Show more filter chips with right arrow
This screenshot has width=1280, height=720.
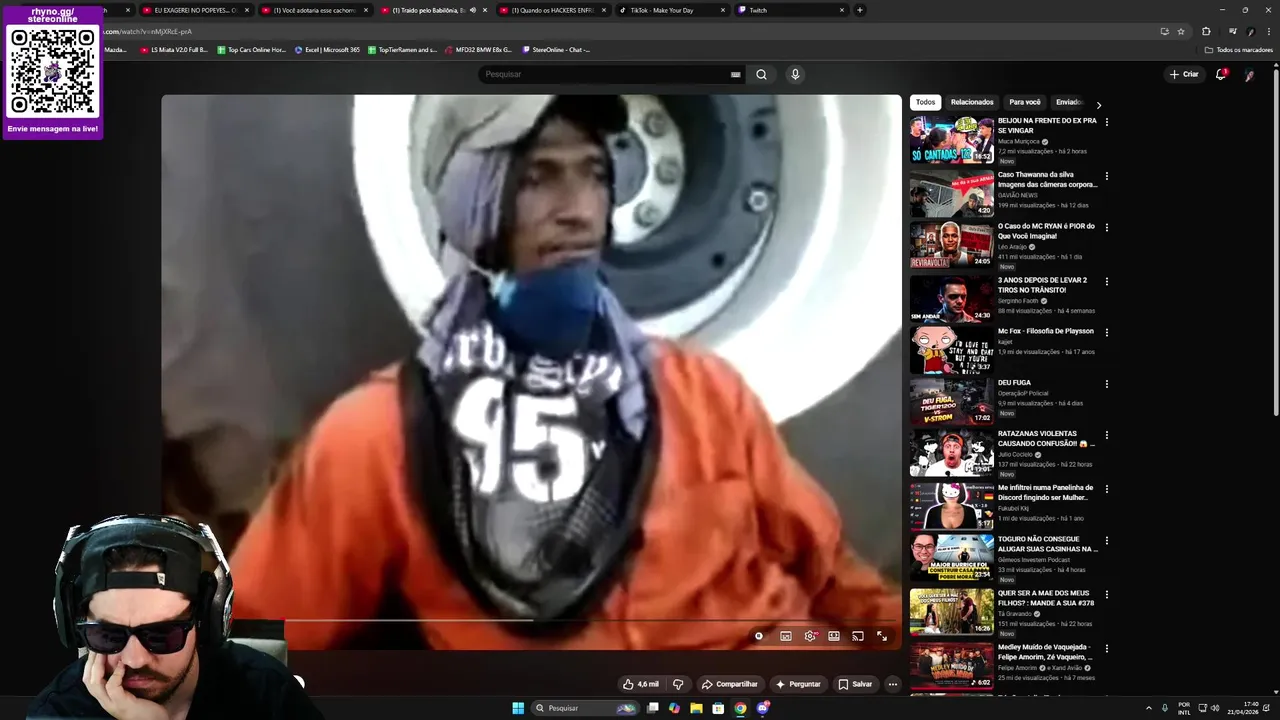[1099, 104]
